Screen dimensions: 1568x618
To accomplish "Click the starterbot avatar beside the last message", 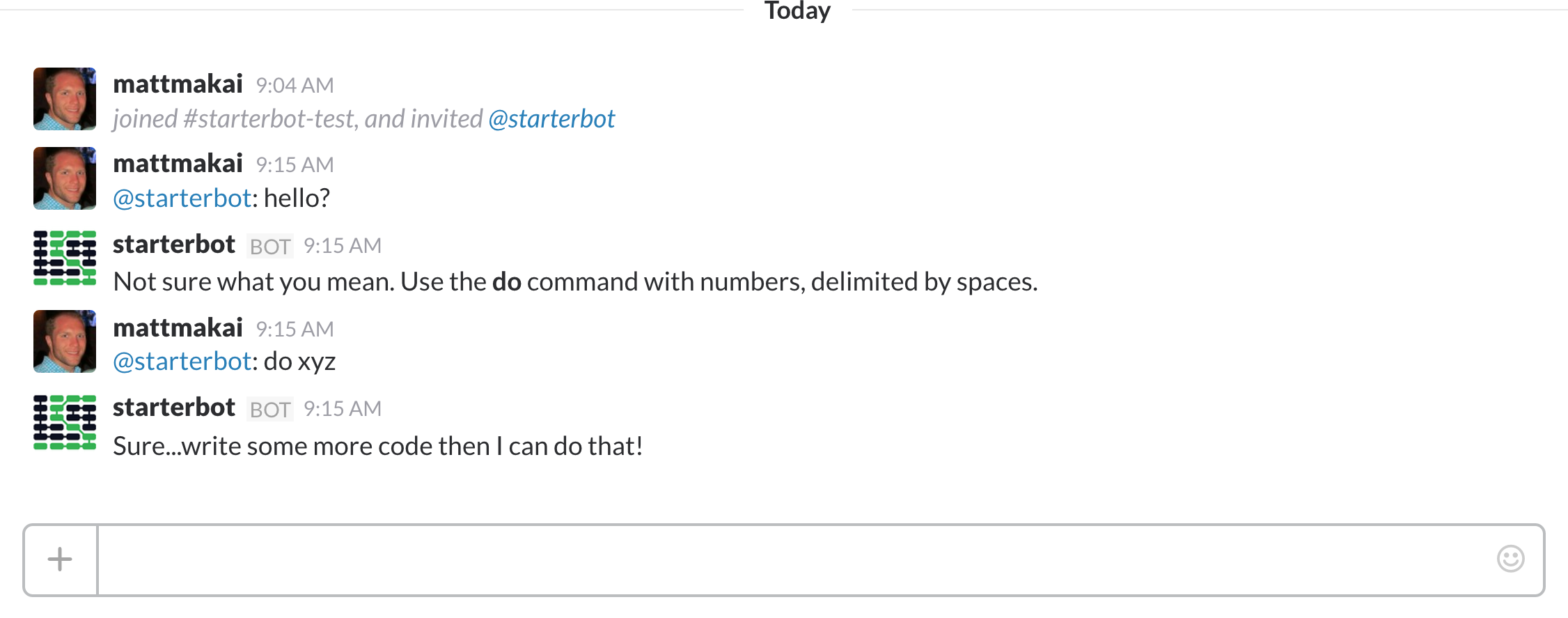I will tap(64, 423).
